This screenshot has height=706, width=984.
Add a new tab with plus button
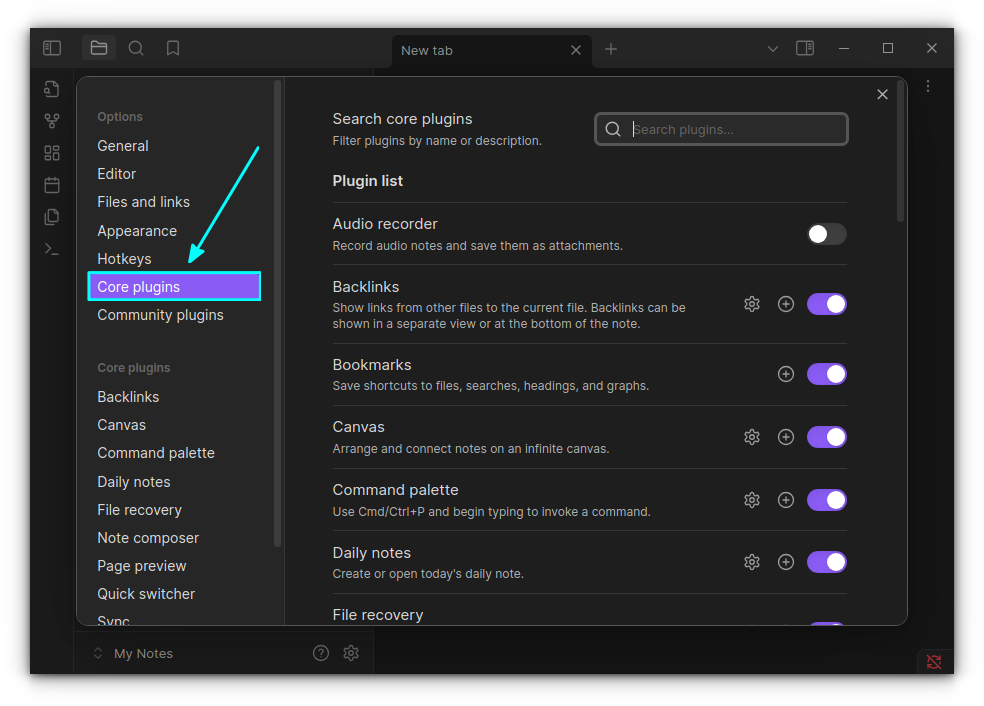611,49
